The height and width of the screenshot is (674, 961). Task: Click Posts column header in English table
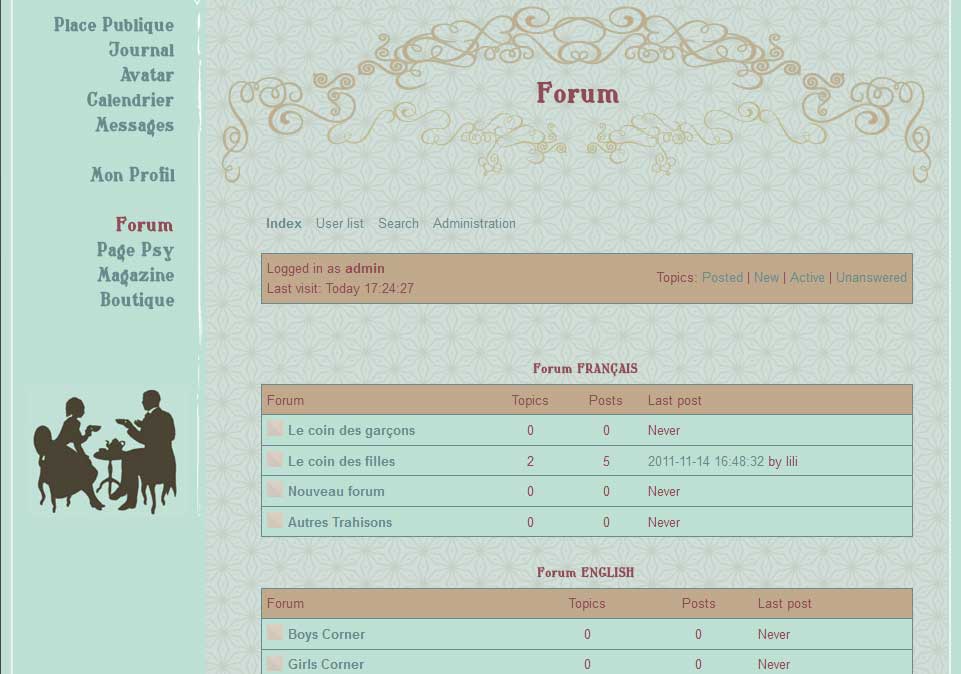click(699, 604)
